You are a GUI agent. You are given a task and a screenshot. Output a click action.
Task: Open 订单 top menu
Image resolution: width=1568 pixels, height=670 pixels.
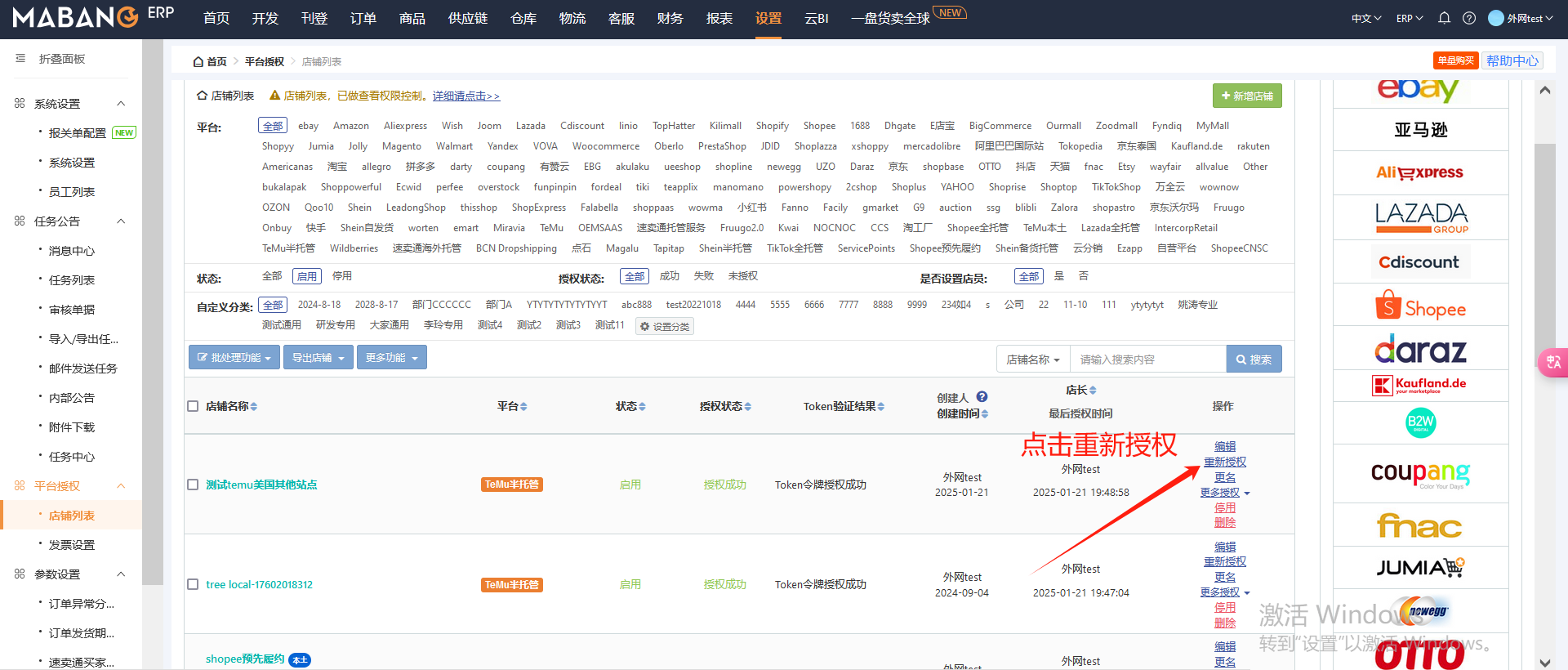363,18
